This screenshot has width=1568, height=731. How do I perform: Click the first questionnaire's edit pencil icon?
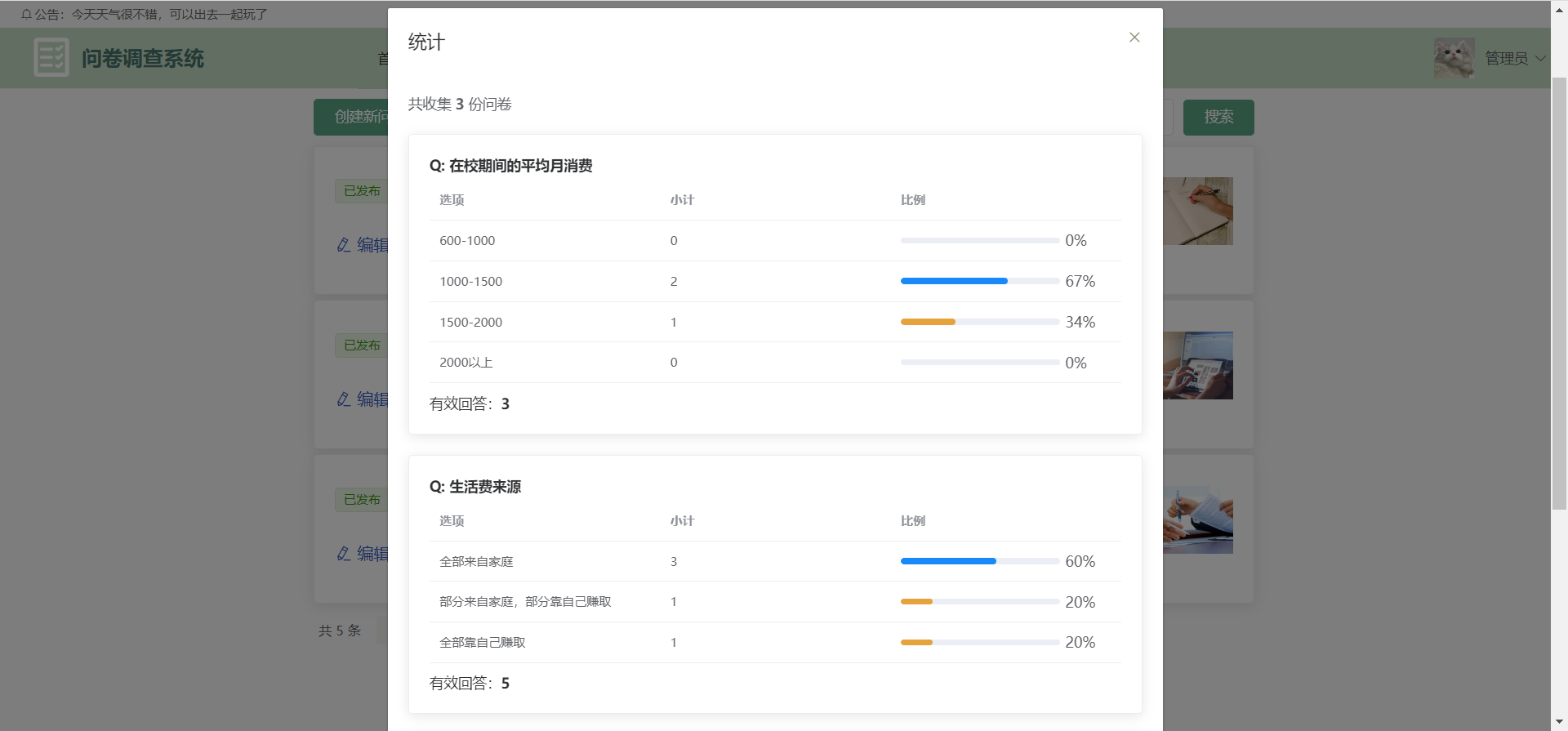click(344, 245)
